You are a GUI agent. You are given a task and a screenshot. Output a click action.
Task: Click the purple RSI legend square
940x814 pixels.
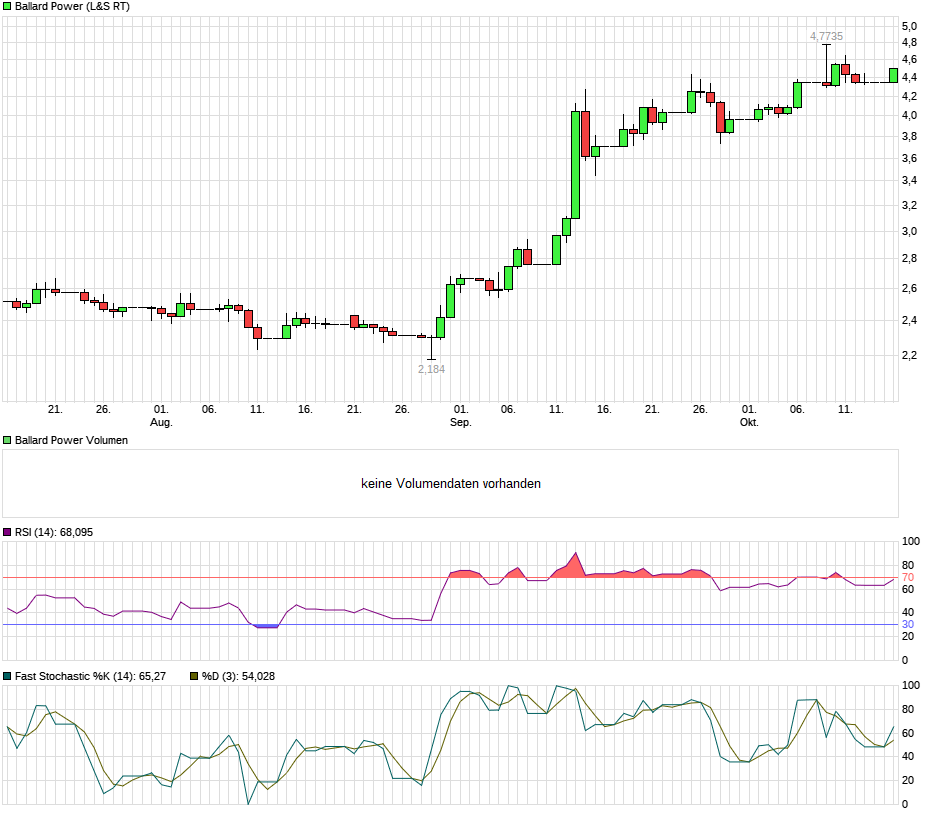7,532
